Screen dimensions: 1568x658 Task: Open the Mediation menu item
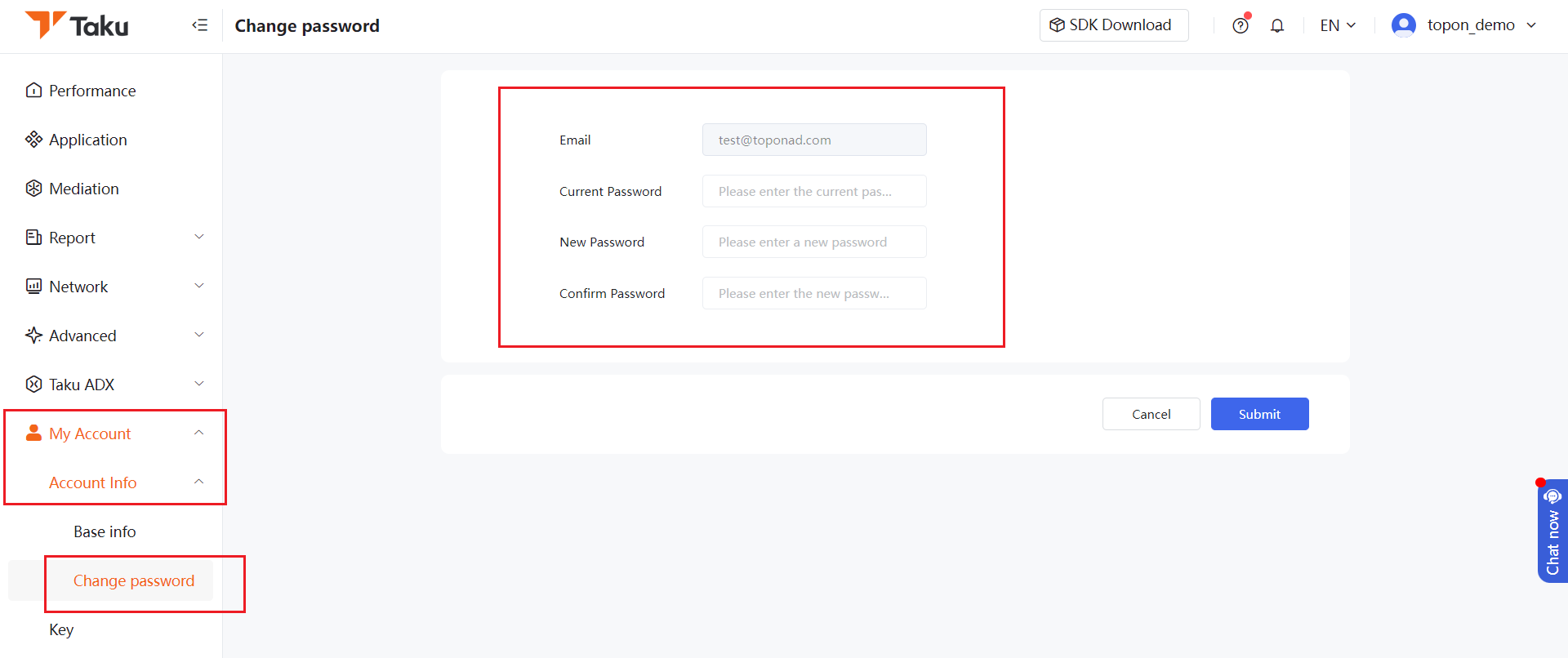point(84,189)
